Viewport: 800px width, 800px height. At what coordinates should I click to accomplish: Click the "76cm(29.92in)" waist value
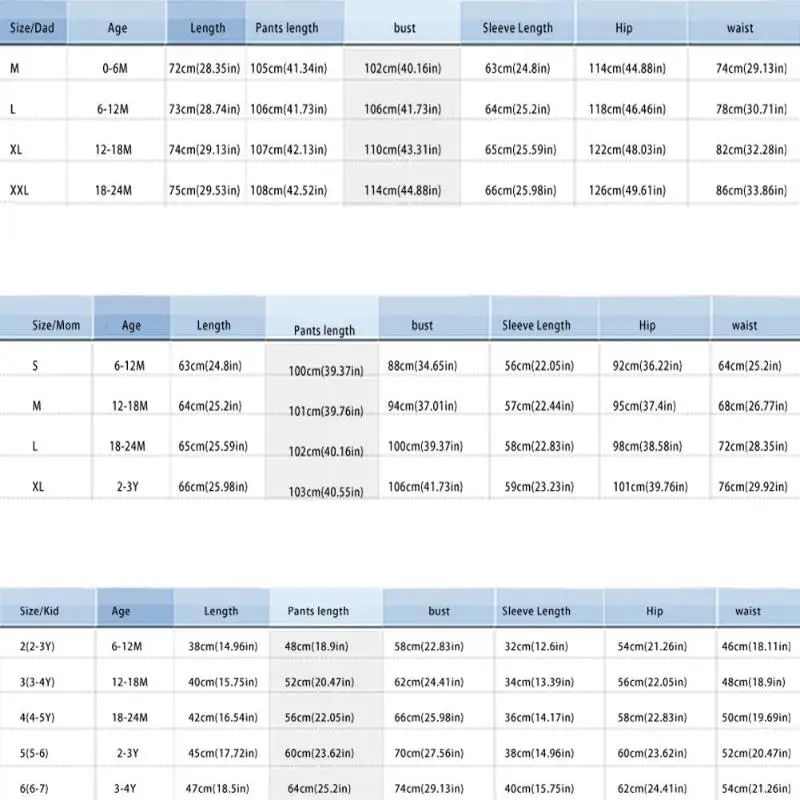click(x=753, y=487)
